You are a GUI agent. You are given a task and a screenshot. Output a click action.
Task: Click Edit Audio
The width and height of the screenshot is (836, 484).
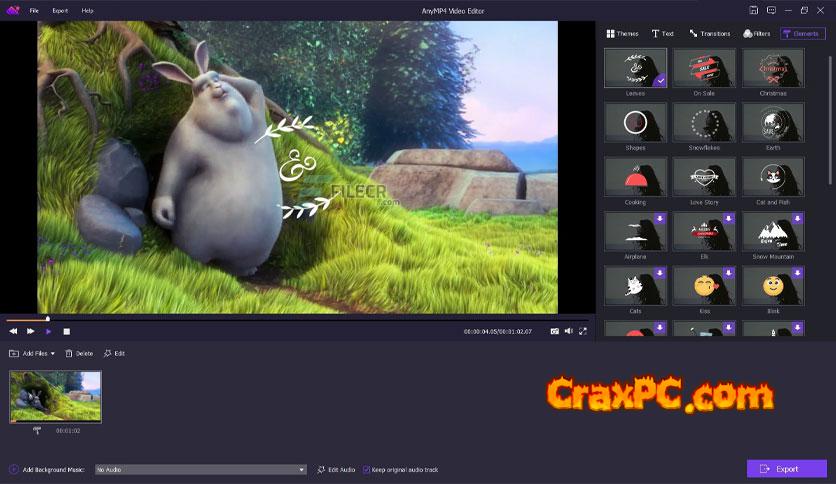point(336,470)
